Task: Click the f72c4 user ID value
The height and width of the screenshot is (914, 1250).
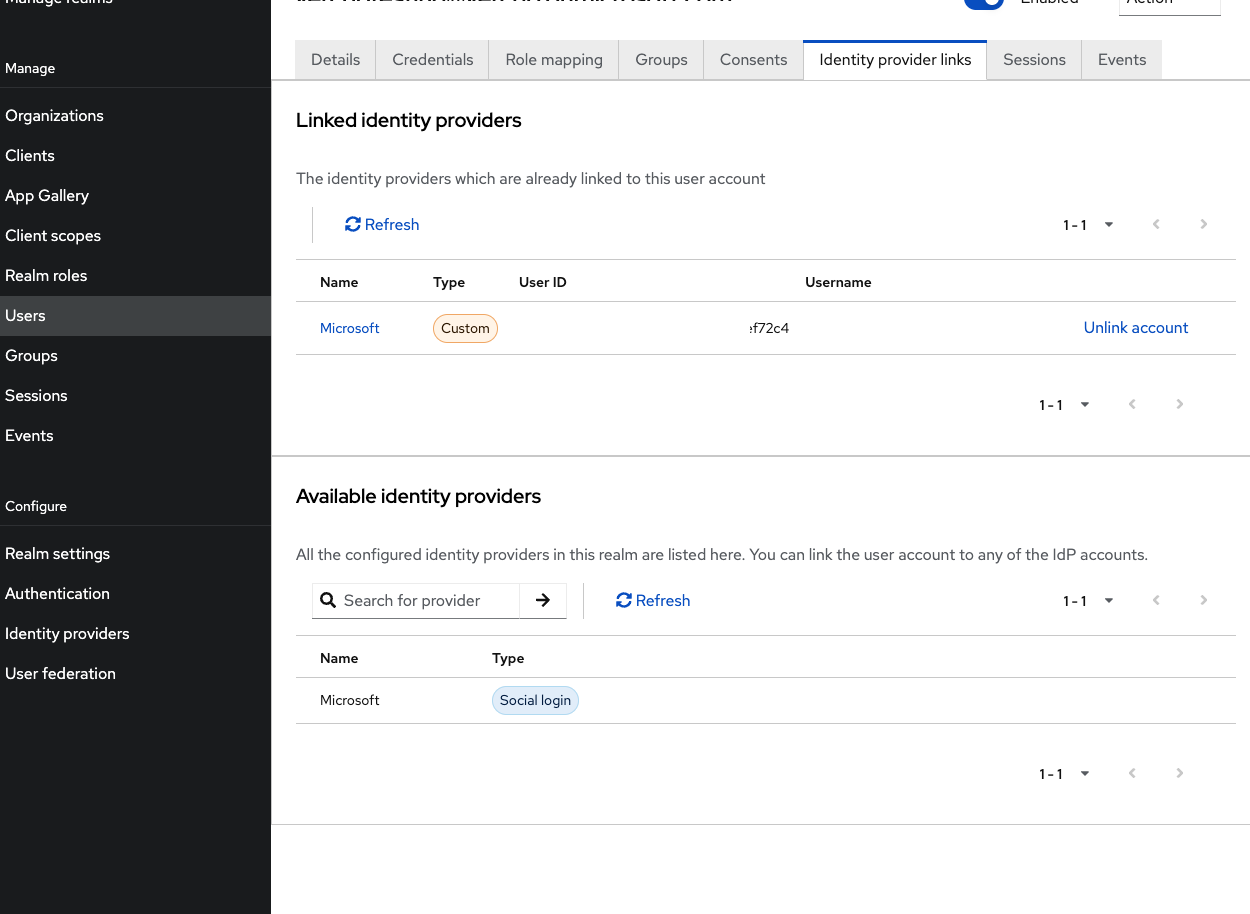Action: (x=769, y=328)
